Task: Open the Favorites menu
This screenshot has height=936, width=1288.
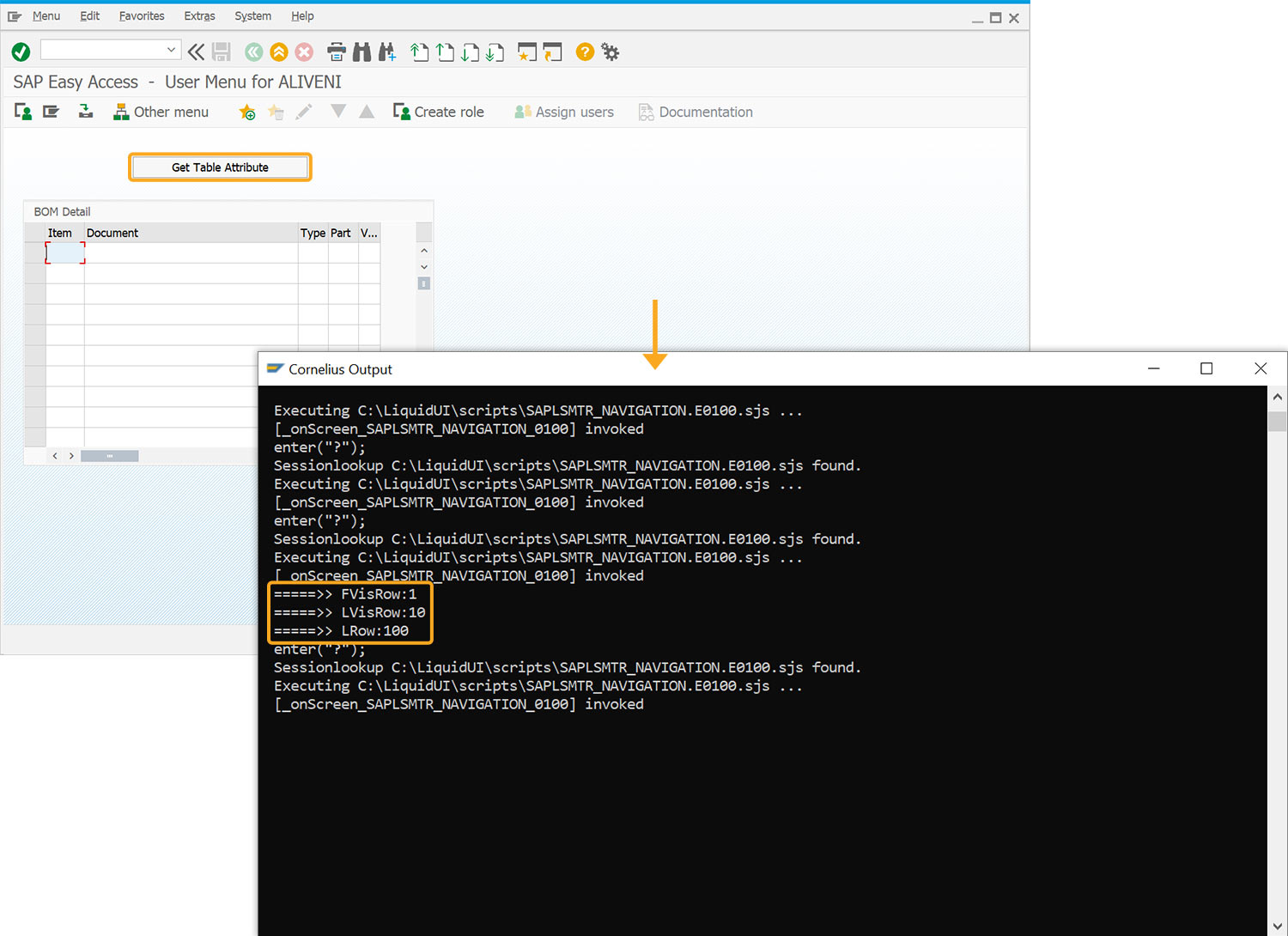Action: [142, 15]
